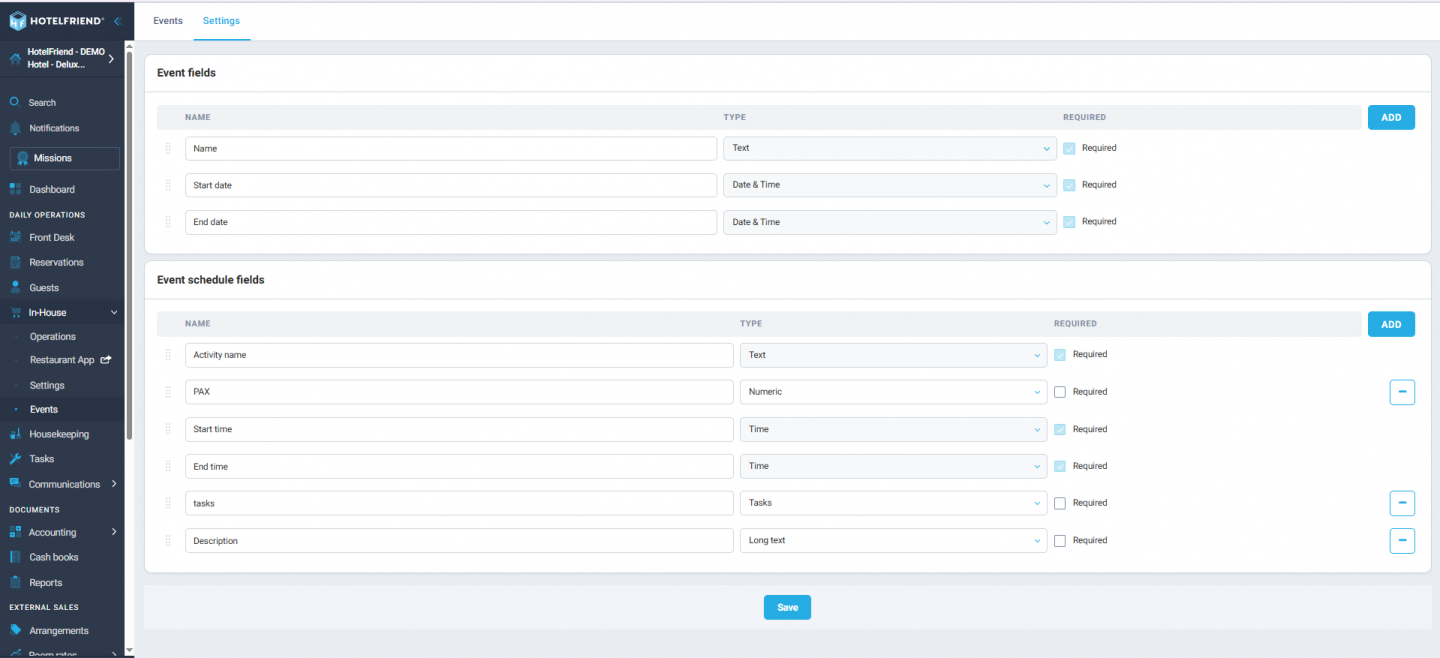Check the Required box for PAX
1440x658 pixels.
tap(1060, 392)
